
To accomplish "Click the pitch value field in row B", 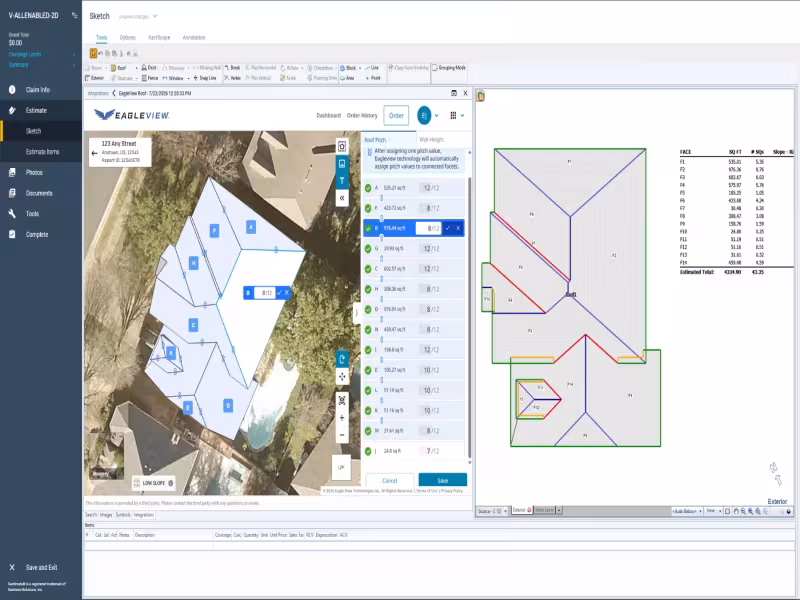I will tap(428, 228).
